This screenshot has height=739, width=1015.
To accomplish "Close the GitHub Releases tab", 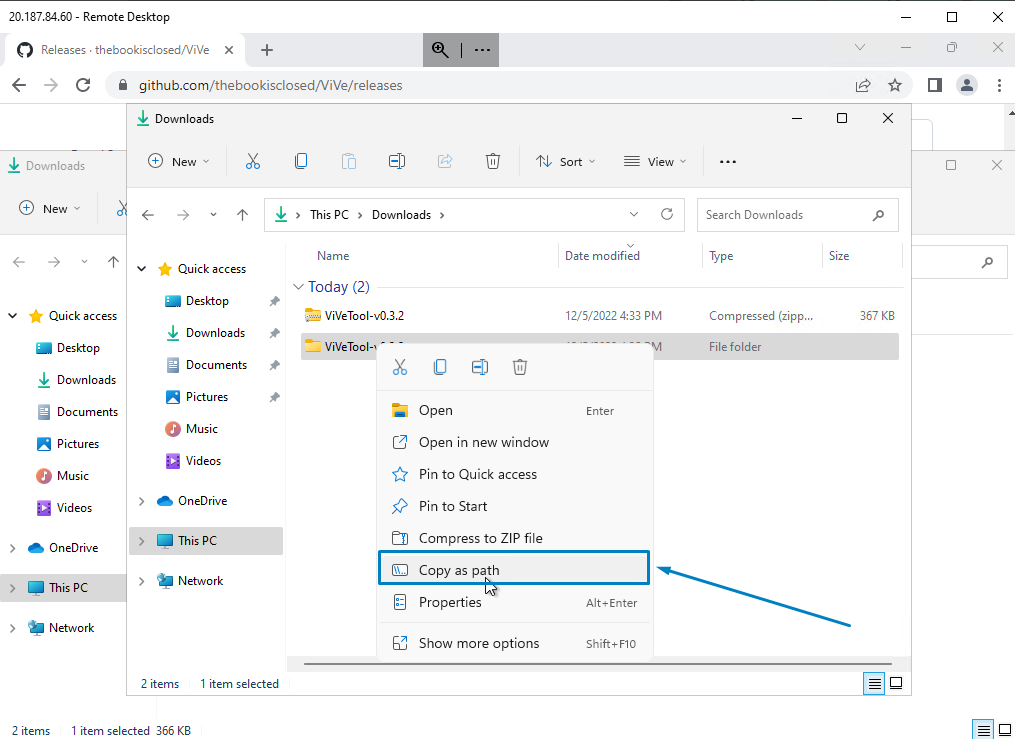I will click(x=229, y=50).
